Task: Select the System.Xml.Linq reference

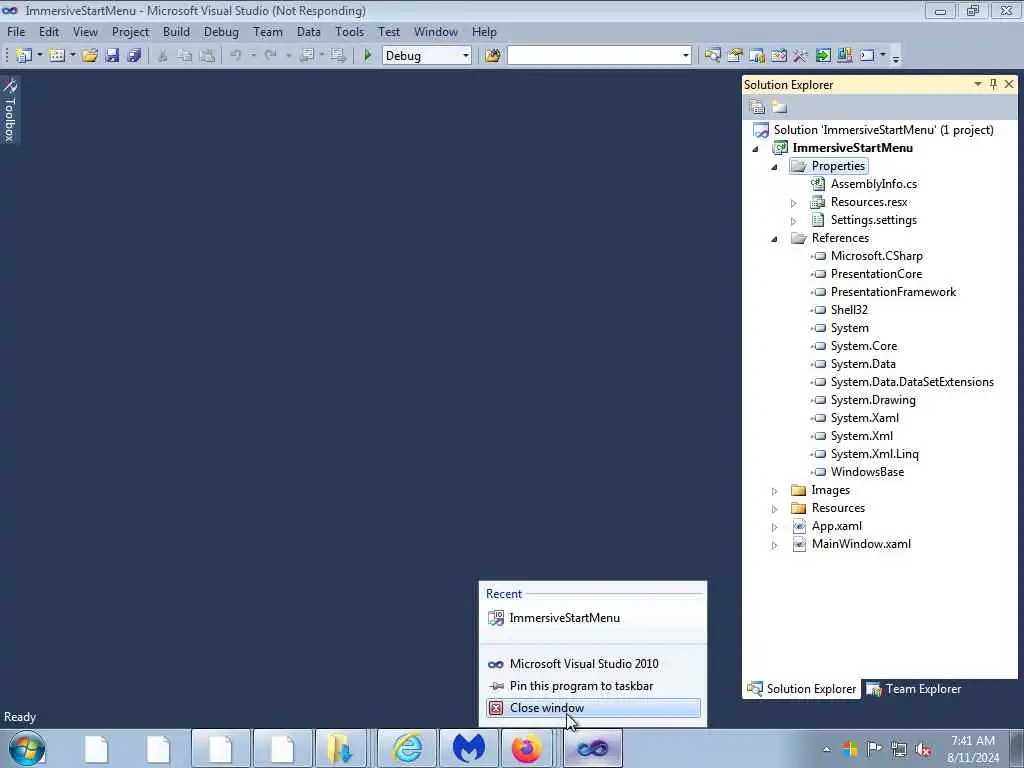Action: 874,454
